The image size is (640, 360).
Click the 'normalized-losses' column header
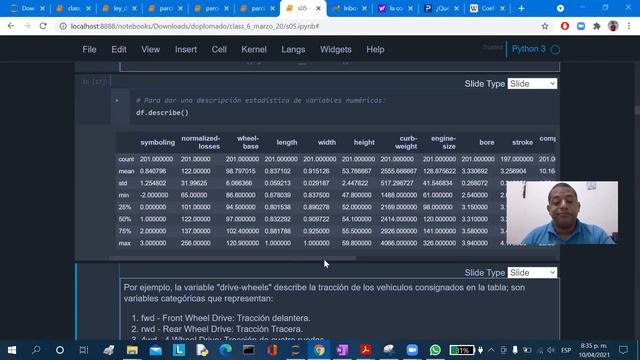coord(200,142)
